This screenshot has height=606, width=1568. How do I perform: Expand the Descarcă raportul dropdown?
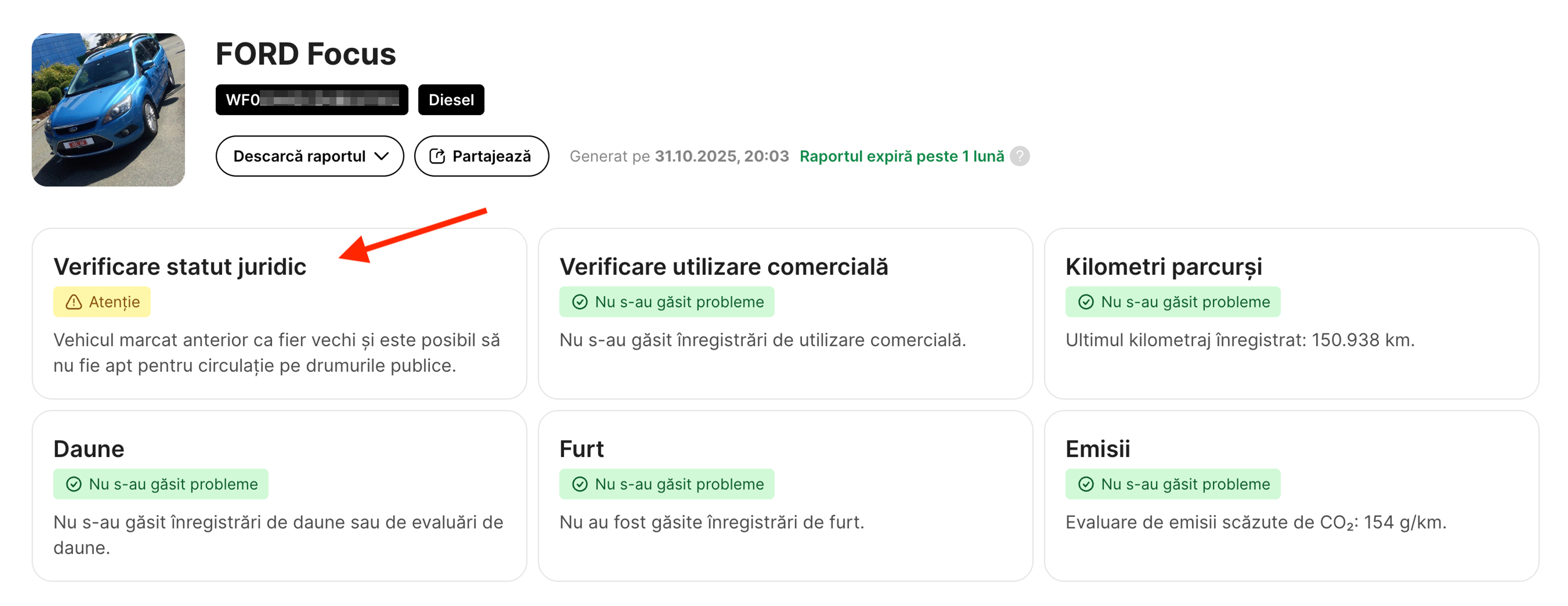pos(309,156)
